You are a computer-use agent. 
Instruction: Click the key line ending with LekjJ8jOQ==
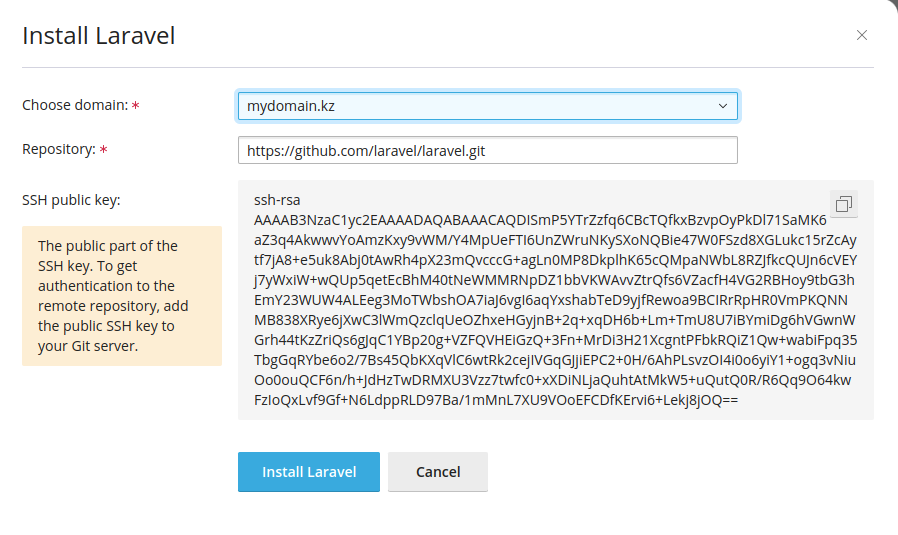[x=496, y=400]
